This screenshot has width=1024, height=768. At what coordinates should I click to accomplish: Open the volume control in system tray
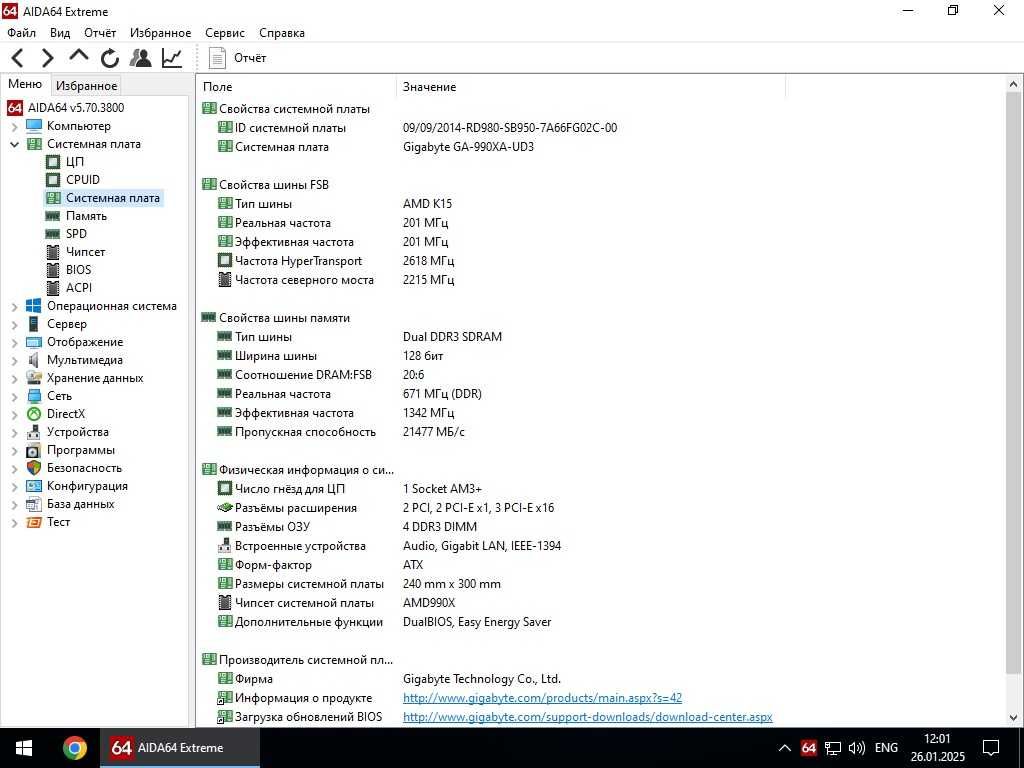(x=857, y=748)
